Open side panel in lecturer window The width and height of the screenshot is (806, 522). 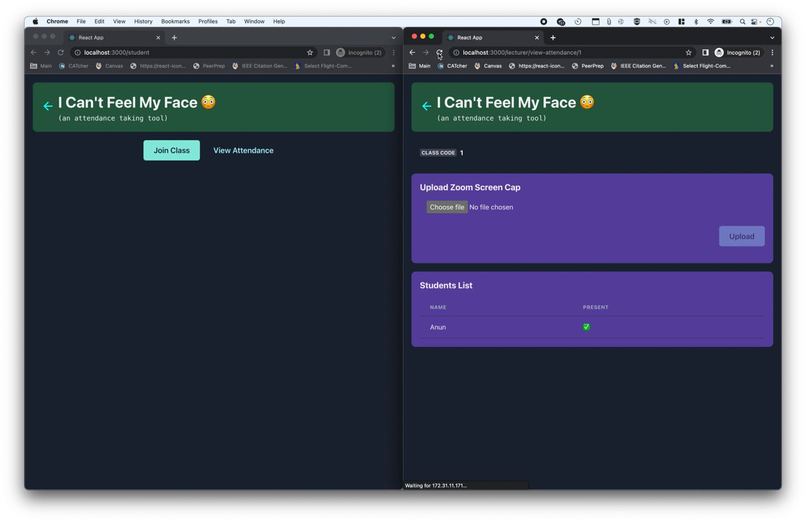pyautogui.click(x=705, y=52)
